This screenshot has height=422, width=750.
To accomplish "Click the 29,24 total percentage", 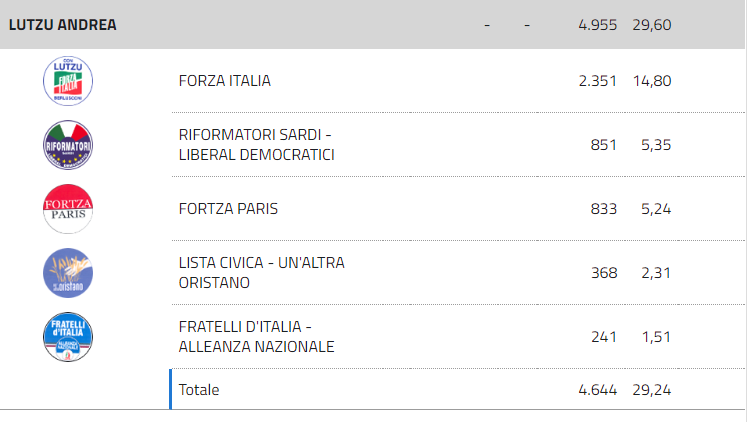I will [652, 390].
